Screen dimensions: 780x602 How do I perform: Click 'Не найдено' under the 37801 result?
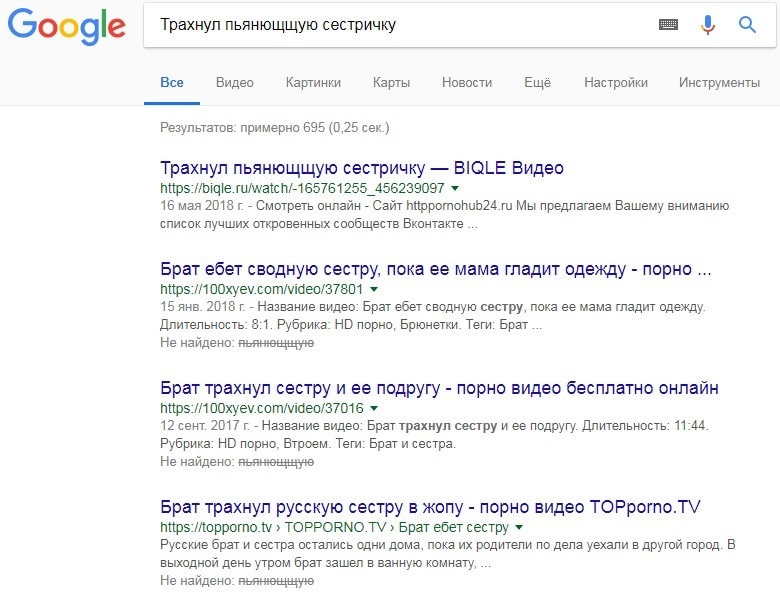pos(237,343)
